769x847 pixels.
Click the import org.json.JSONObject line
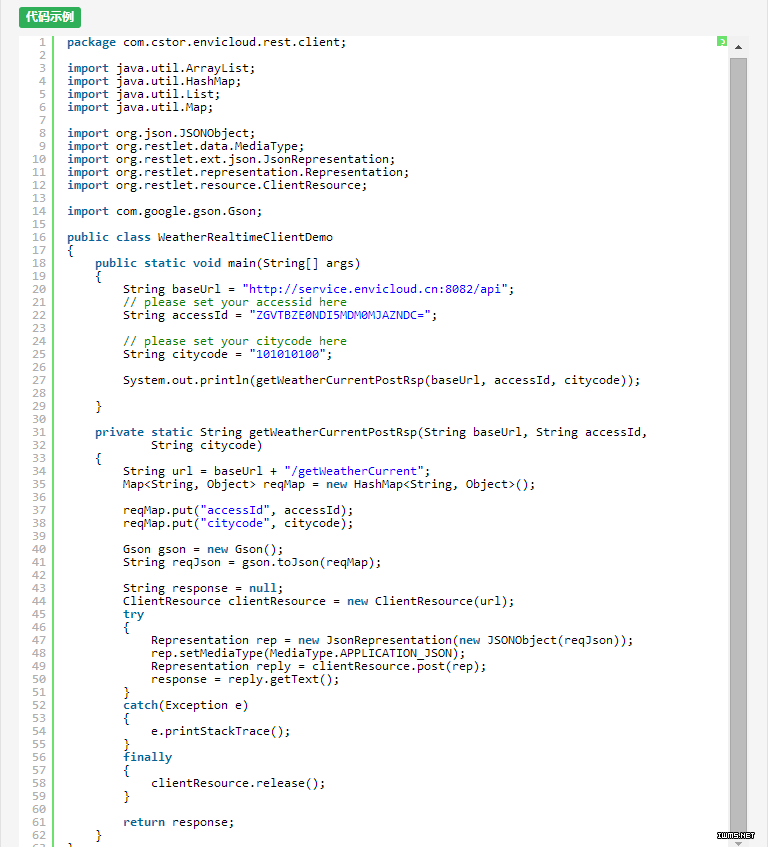tap(161, 133)
